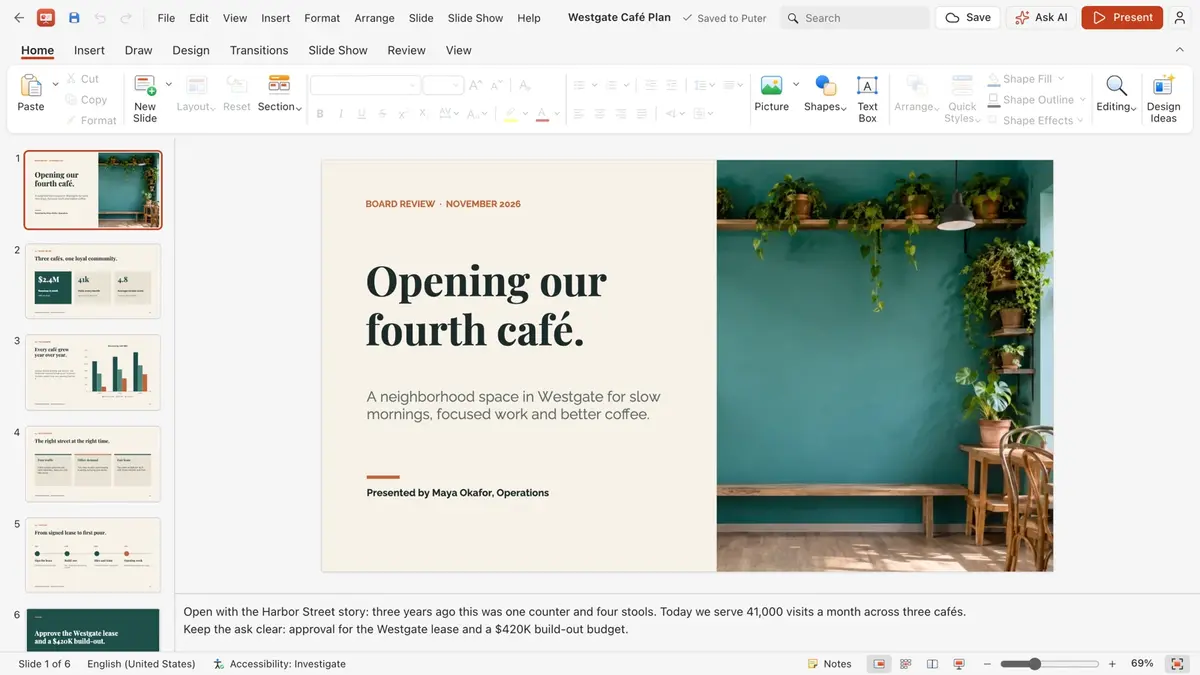This screenshot has height=675, width=1200.
Task: Click the Search field
Action: [x=855, y=18]
